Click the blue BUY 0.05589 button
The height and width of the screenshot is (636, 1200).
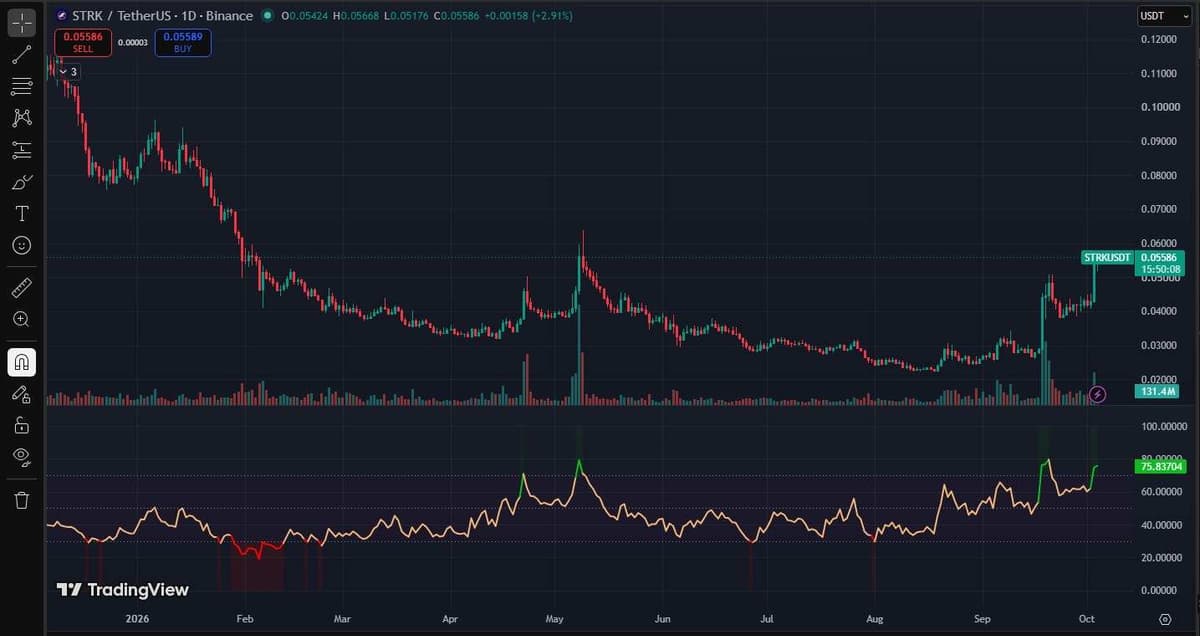182,43
